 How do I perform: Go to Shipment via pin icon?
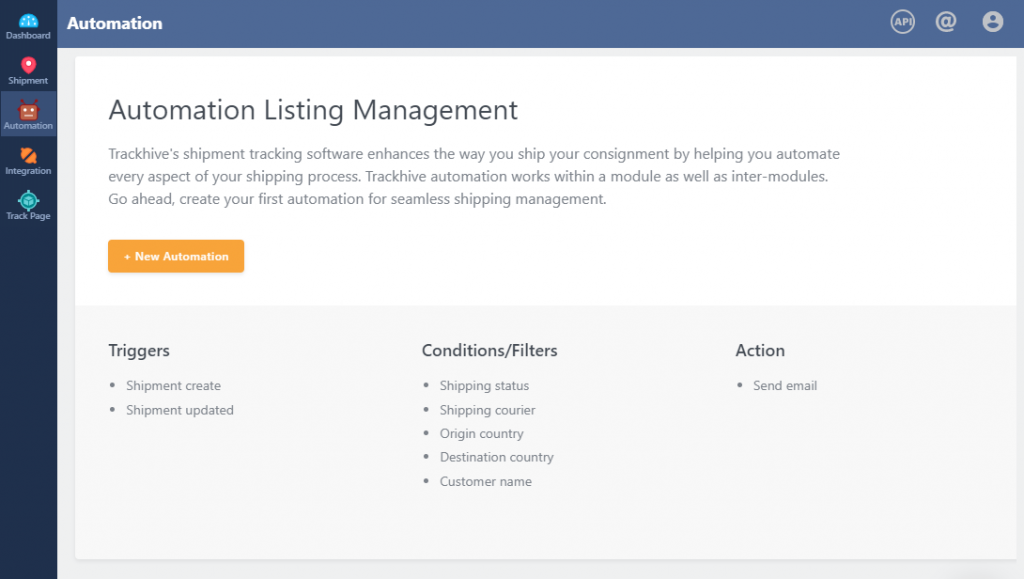(x=28, y=65)
